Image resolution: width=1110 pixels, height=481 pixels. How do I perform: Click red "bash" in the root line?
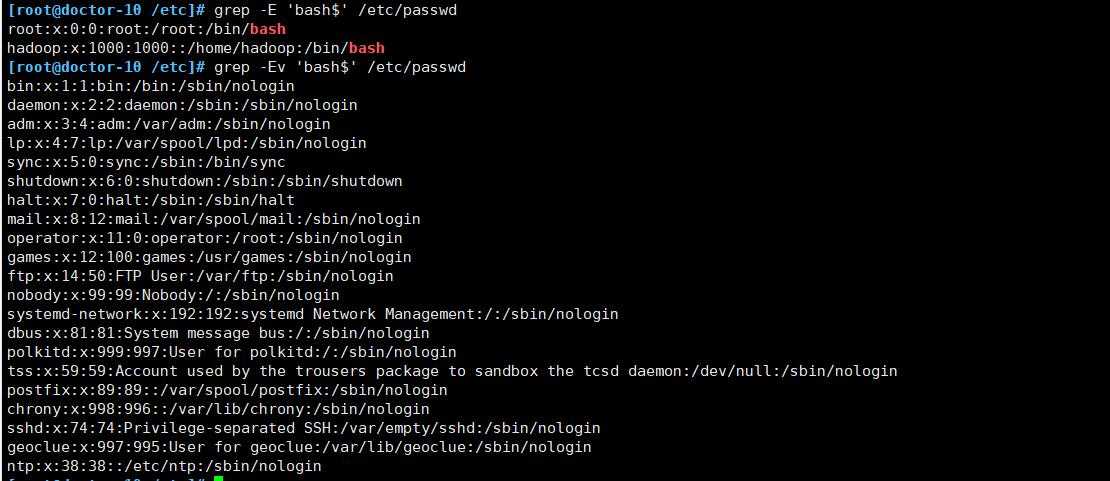267,29
